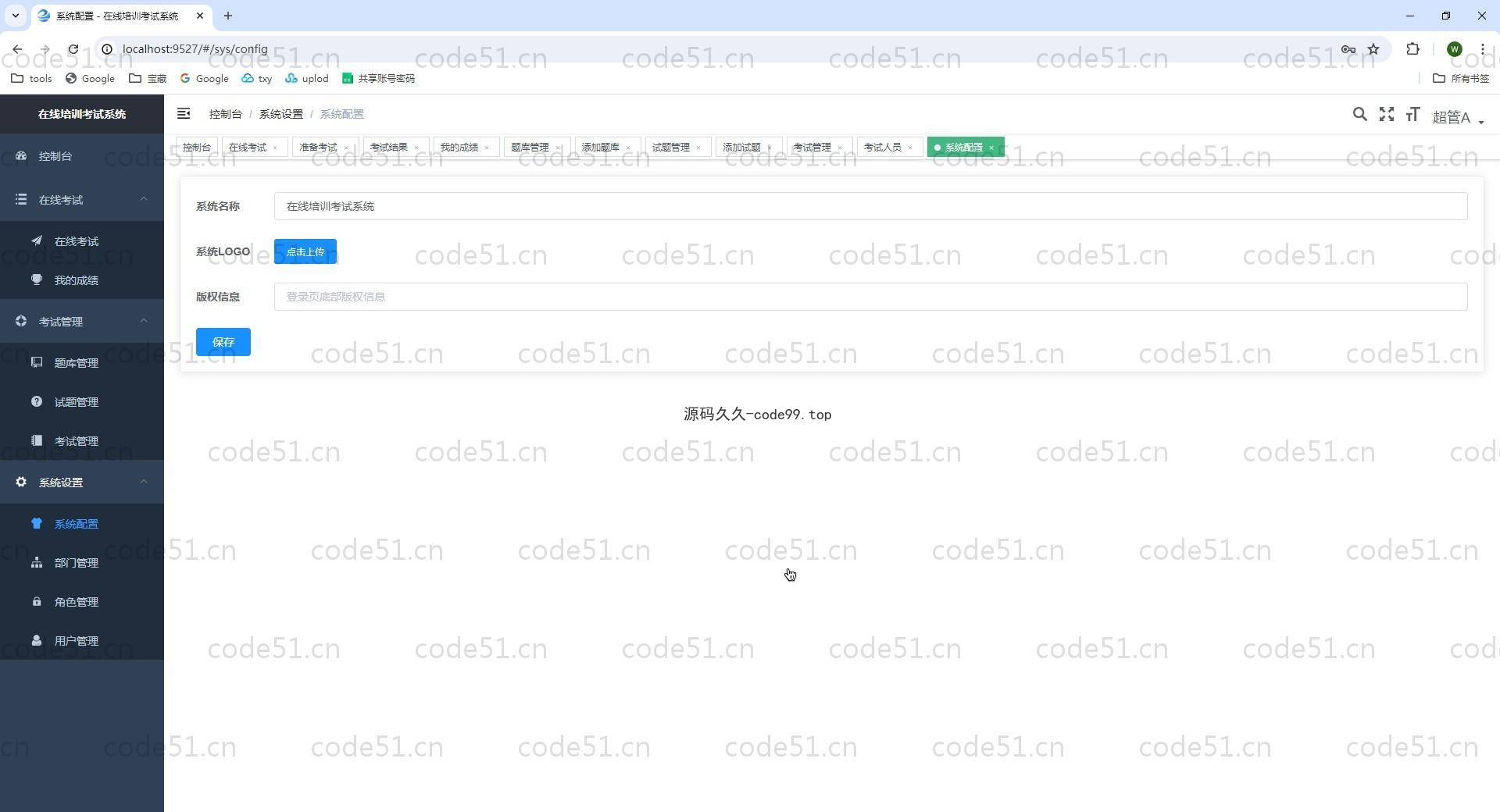Close the active 系统配置 page tab
The image size is (1500, 812).
click(991, 148)
